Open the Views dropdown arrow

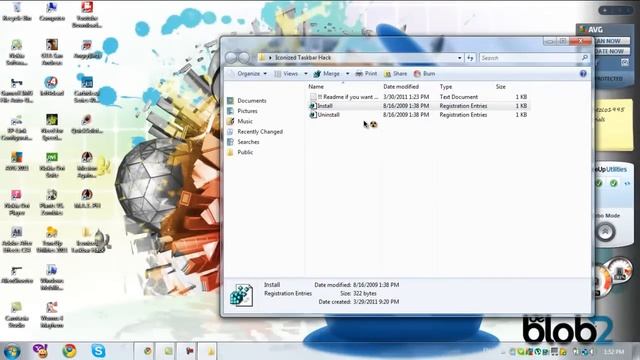(x=306, y=74)
